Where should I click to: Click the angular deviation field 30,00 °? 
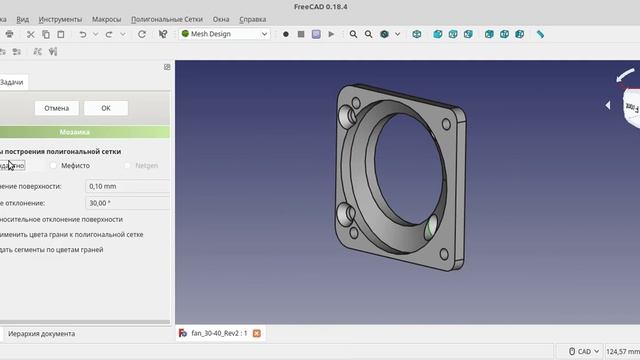[x=127, y=203]
